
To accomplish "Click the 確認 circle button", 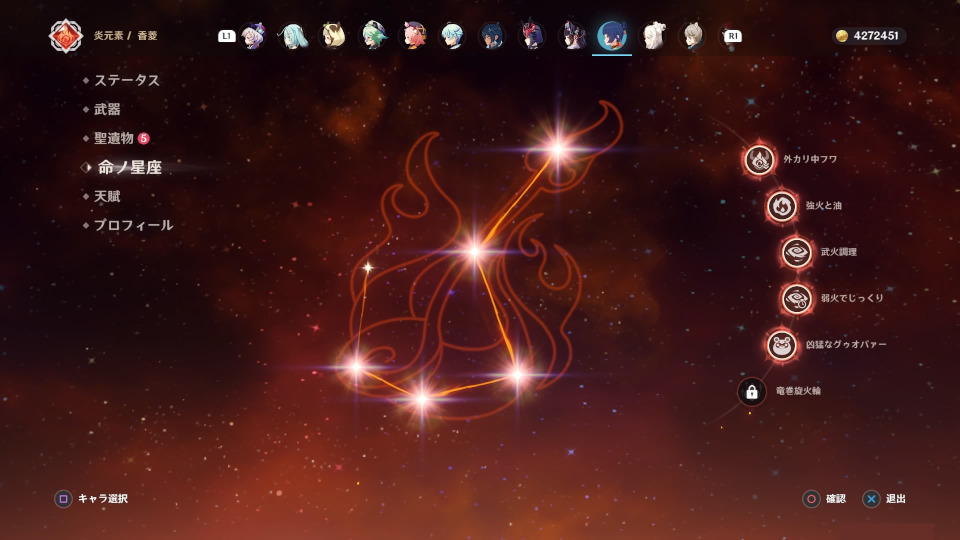I will [x=811, y=499].
